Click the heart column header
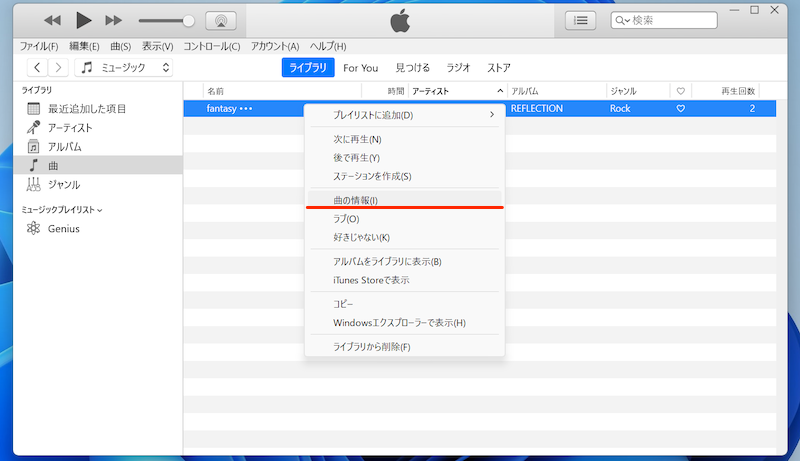This screenshot has height=461, width=800. (x=680, y=91)
